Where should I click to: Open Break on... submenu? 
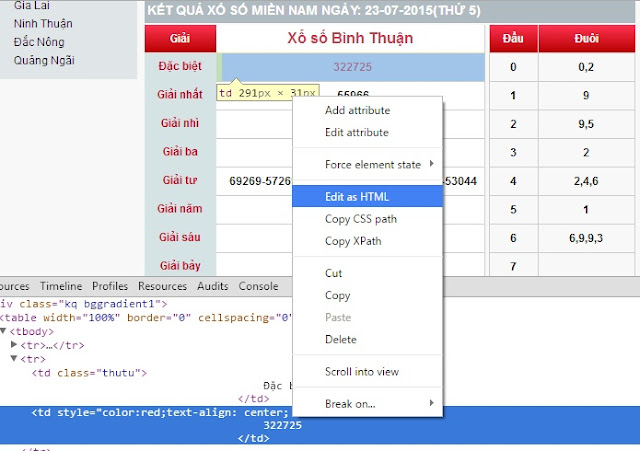367,404
